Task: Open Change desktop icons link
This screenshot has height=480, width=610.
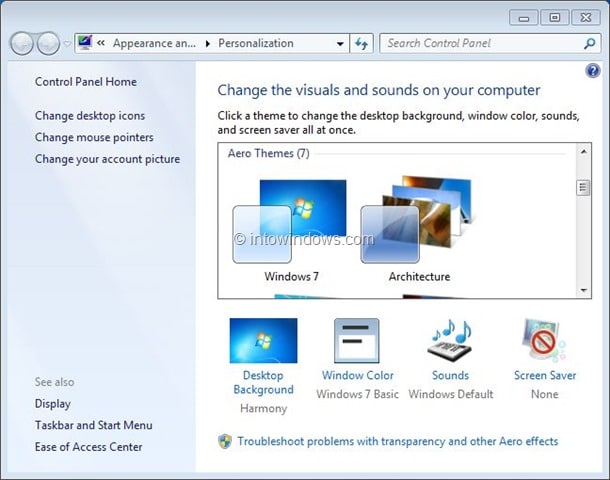Action: point(90,116)
